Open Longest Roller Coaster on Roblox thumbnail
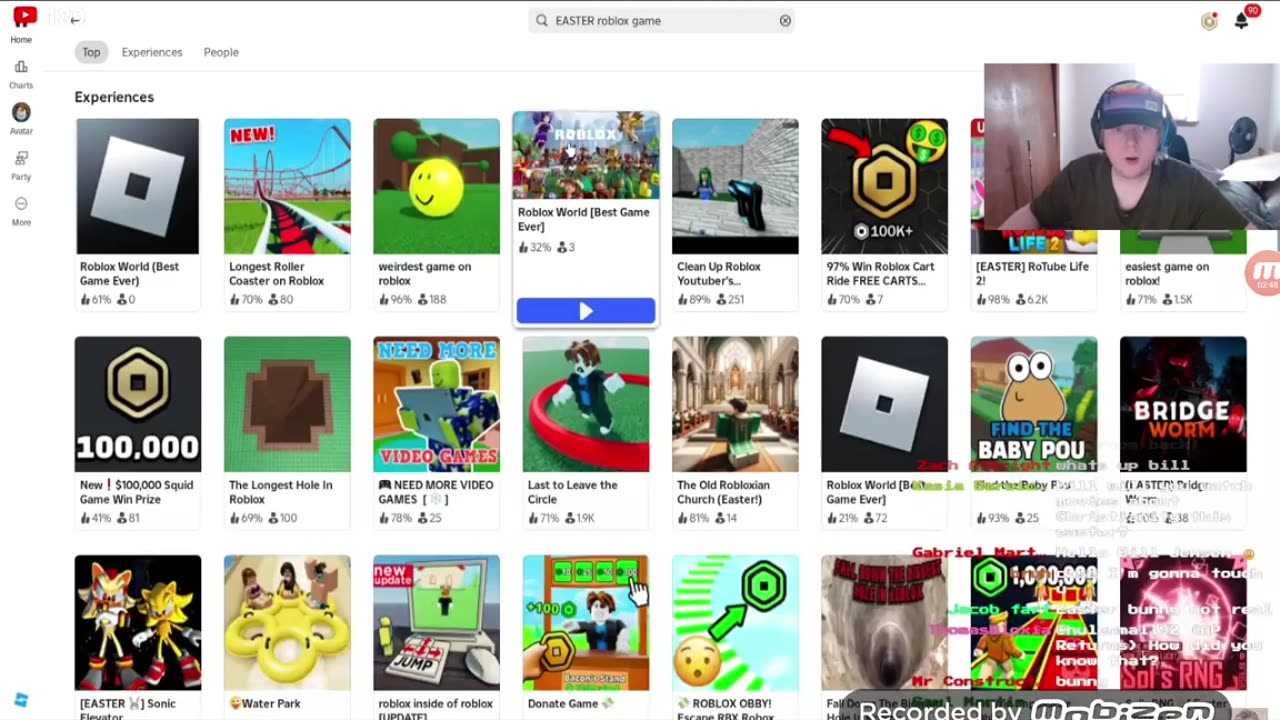This screenshot has height=720, width=1280. pyautogui.click(x=287, y=186)
